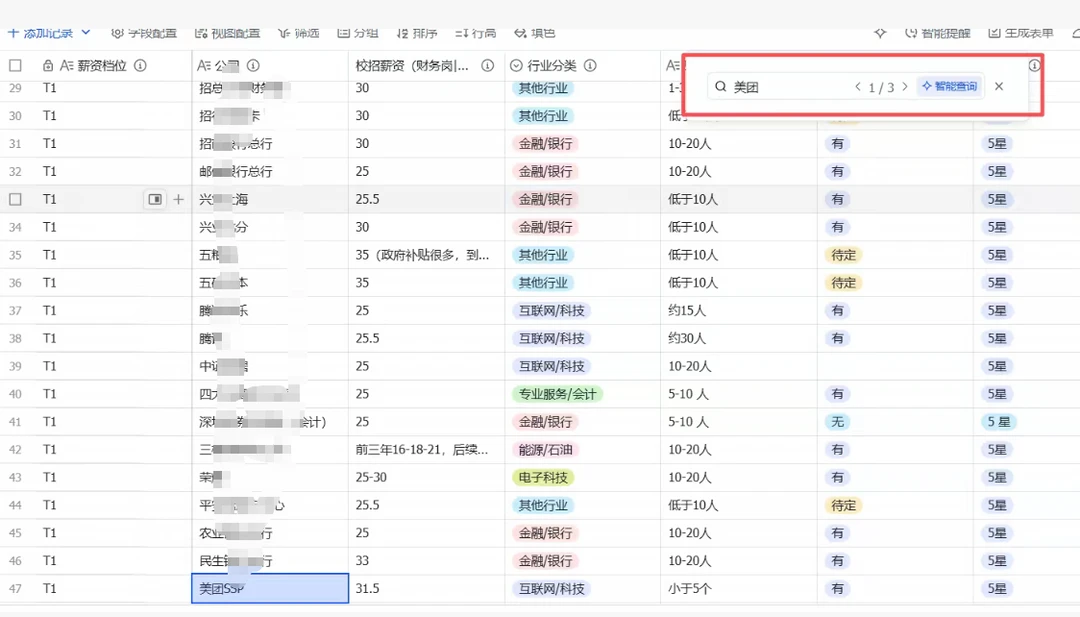Click the 5 星 tag in row 41
This screenshot has height=617, width=1080.
point(999,421)
